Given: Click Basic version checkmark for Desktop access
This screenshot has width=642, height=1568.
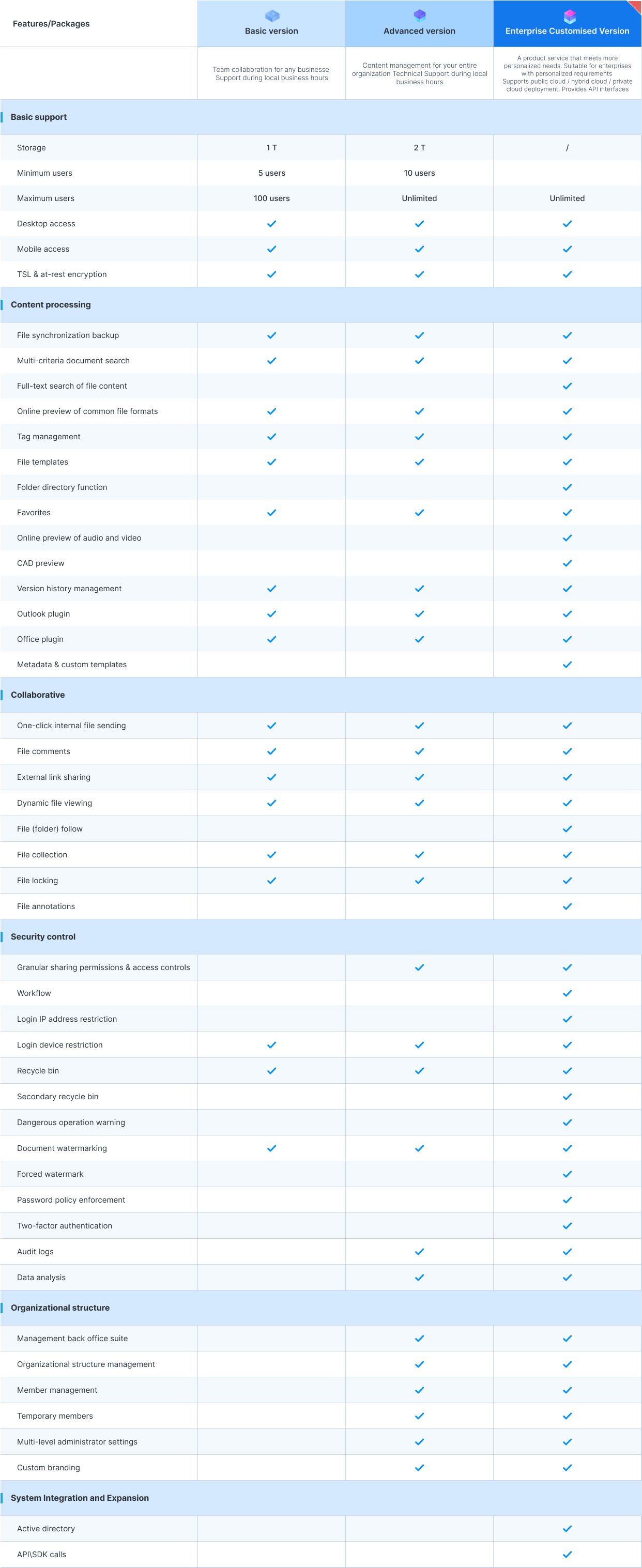Looking at the screenshot, I should point(271,224).
